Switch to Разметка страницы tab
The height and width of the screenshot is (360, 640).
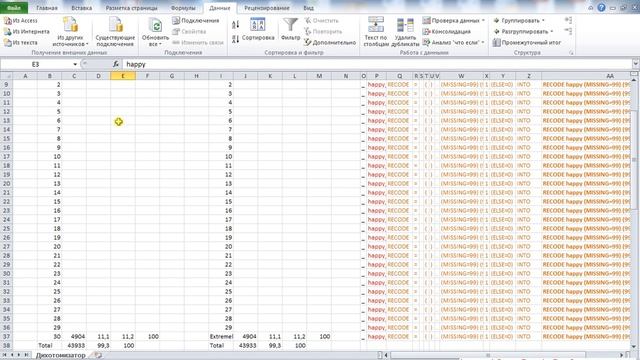point(131,8)
